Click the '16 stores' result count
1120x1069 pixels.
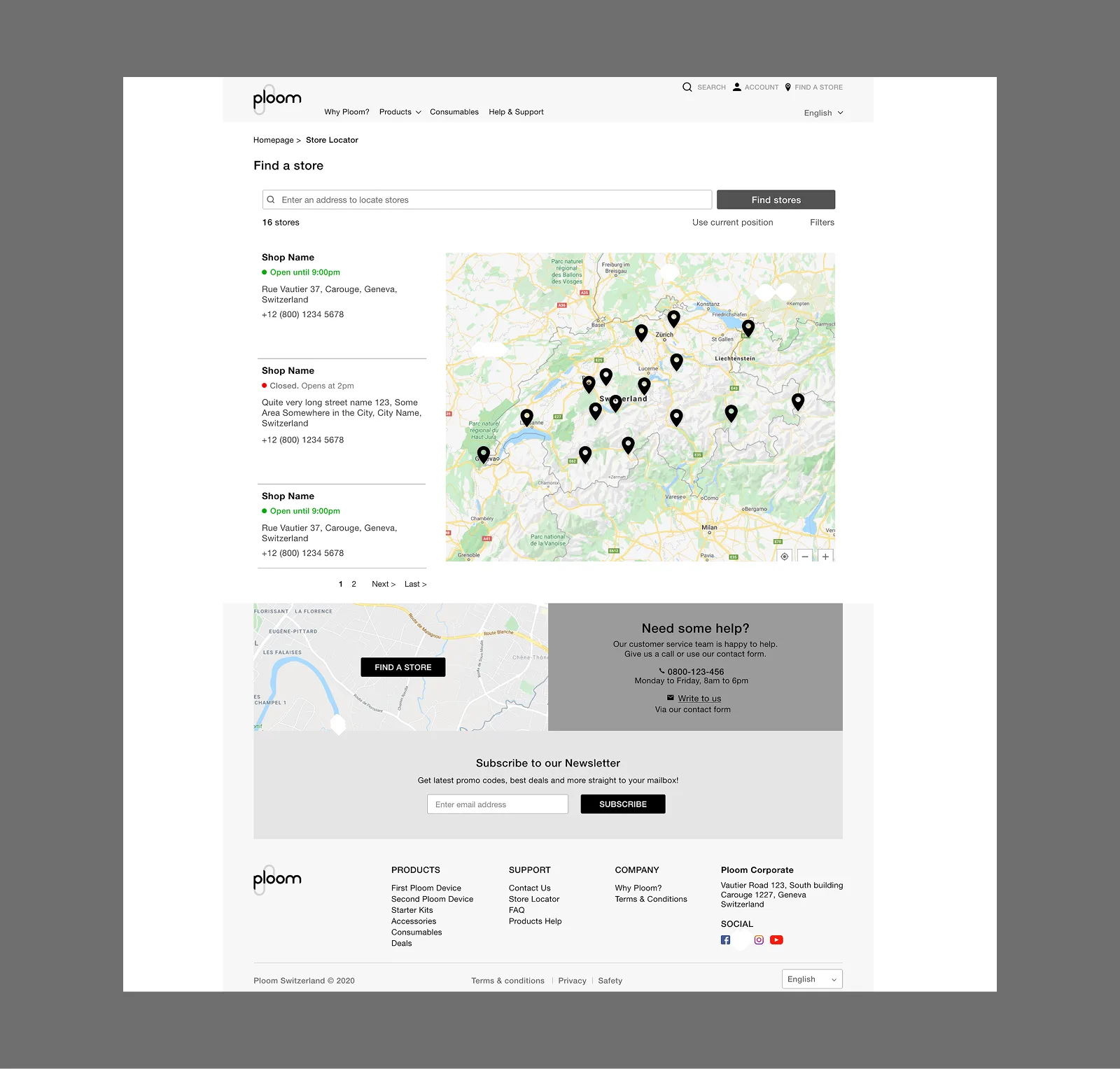tap(281, 223)
